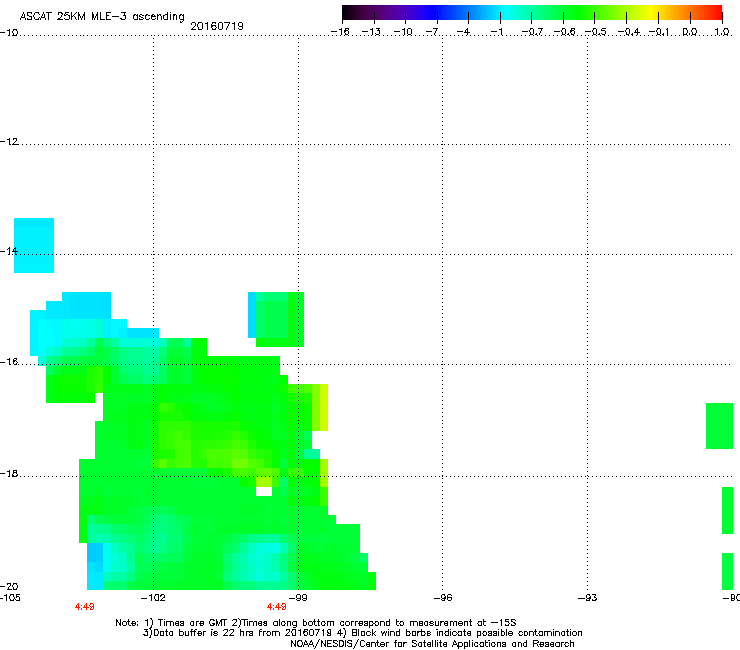Click the color bar label 1.0
Viewport: 740px width, 650px height.
722,32
